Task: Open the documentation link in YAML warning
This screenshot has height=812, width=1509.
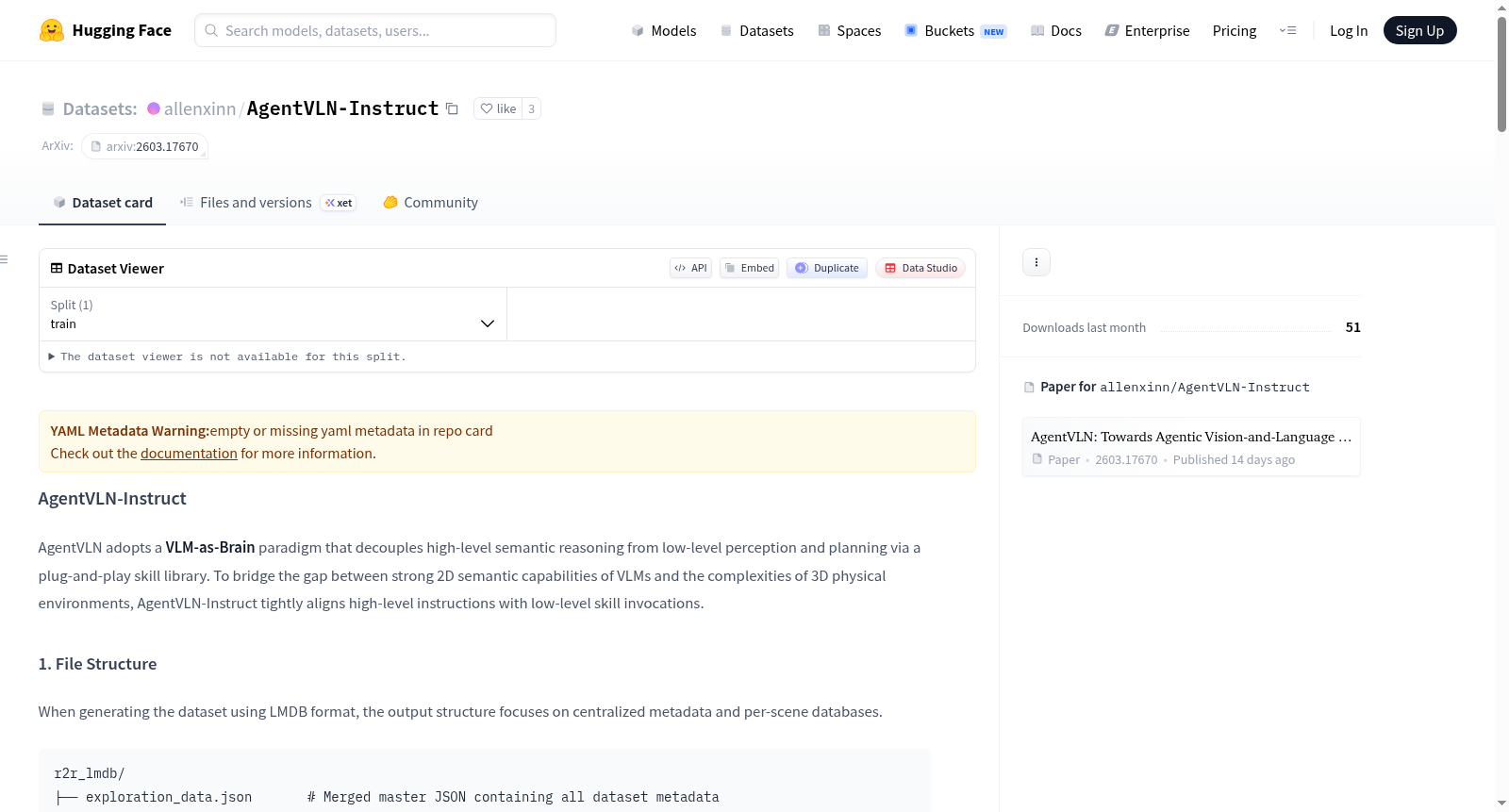Action: [x=189, y=454]
